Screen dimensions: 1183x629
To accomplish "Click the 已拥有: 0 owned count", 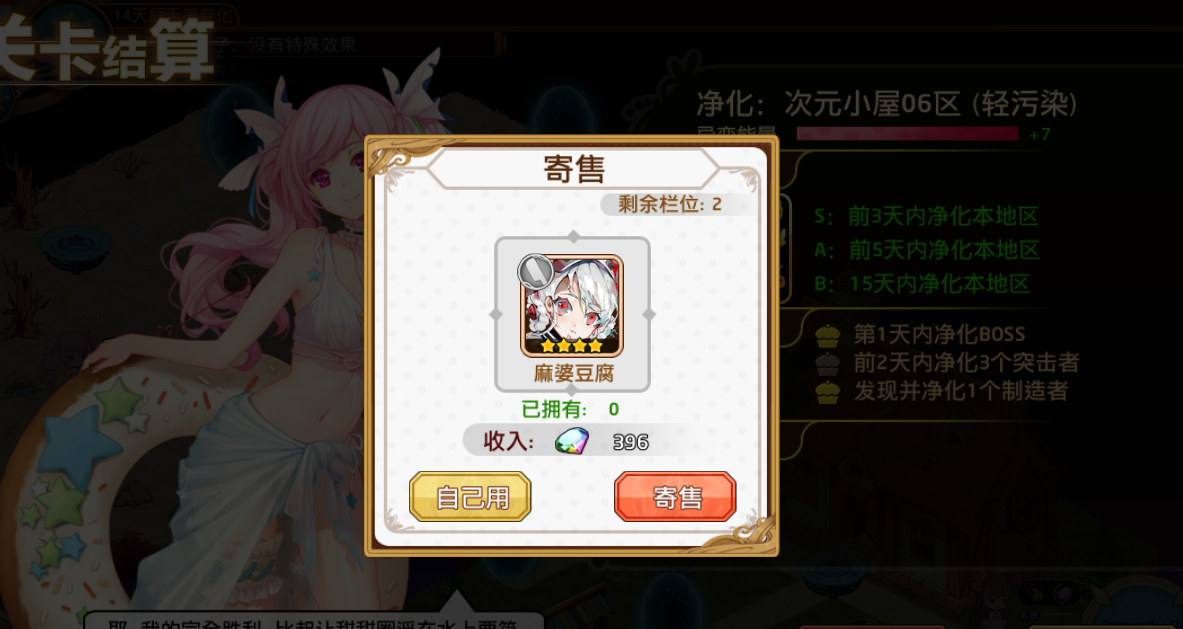I will [x=570, y=409].
